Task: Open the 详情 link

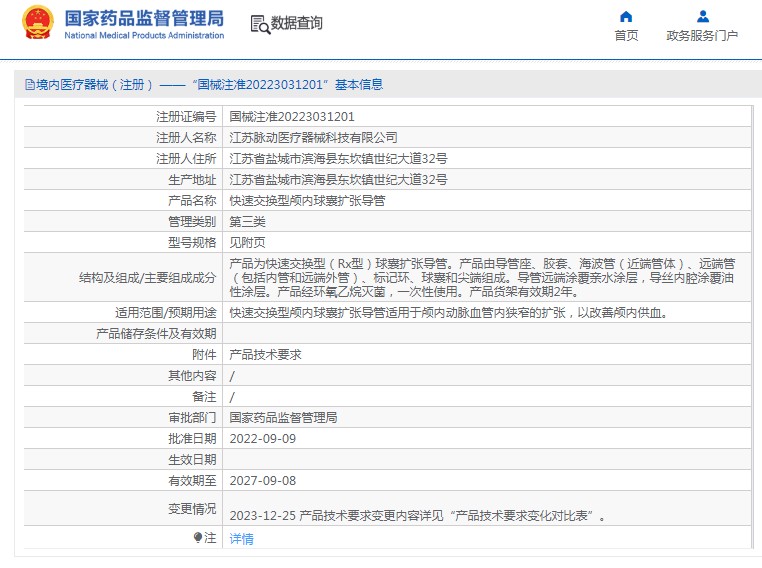Action: (x=242, y=538)
